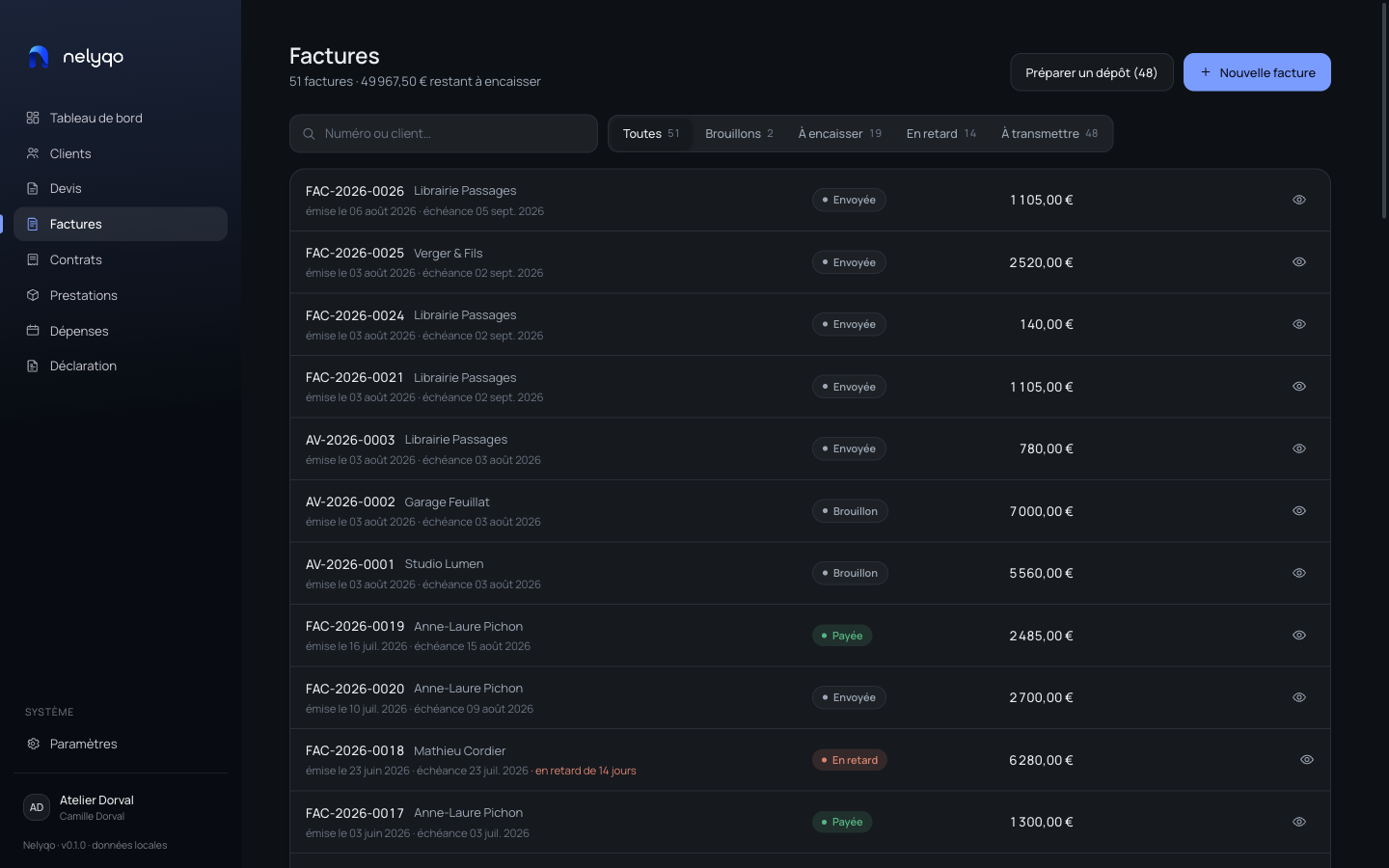Screen dimensions: 1389x868
Task: Open Déclaration via its sidebar icon
Action: point(33,366)
